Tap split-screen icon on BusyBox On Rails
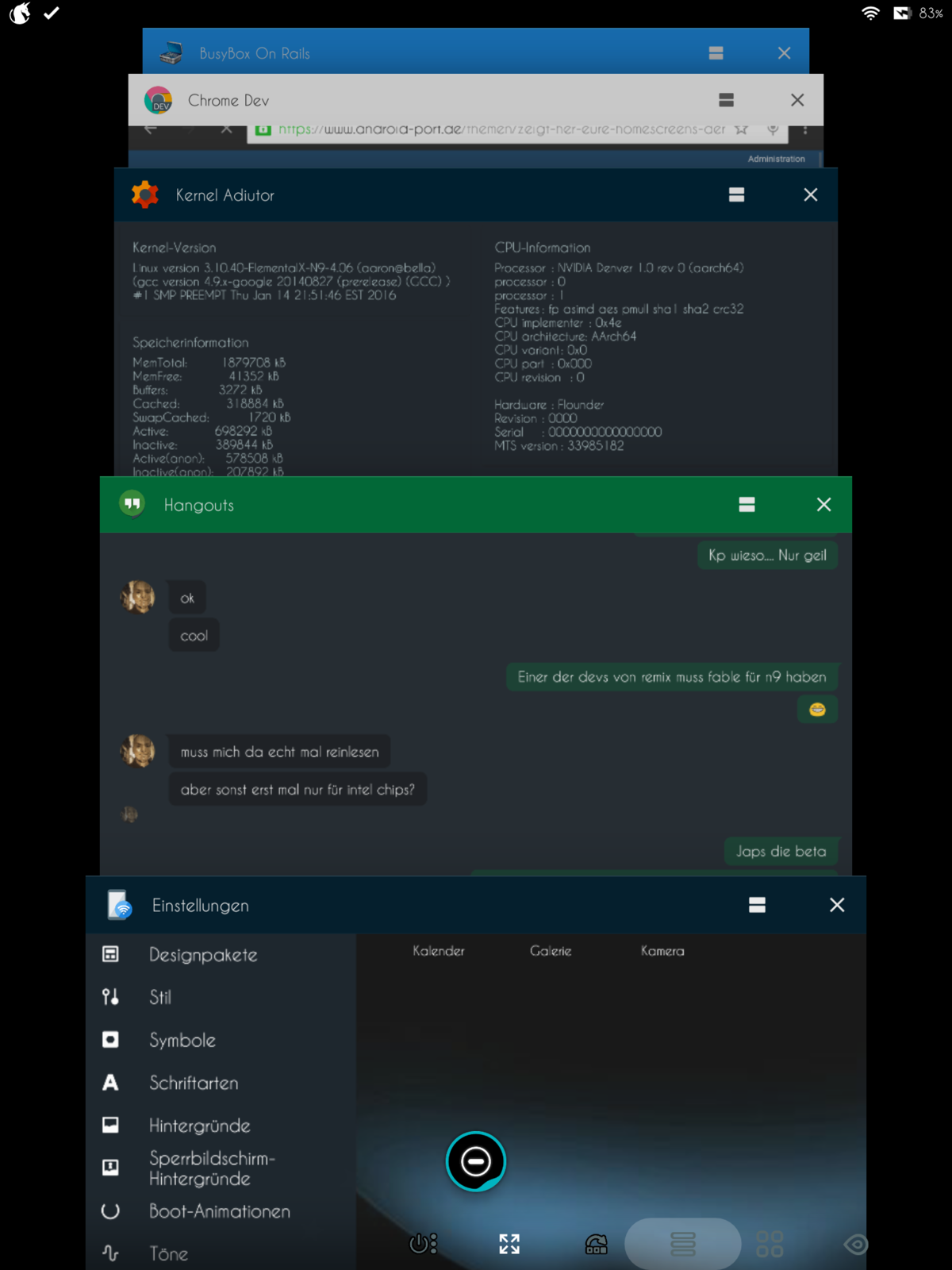952x1270 pixels. [716, 53]
